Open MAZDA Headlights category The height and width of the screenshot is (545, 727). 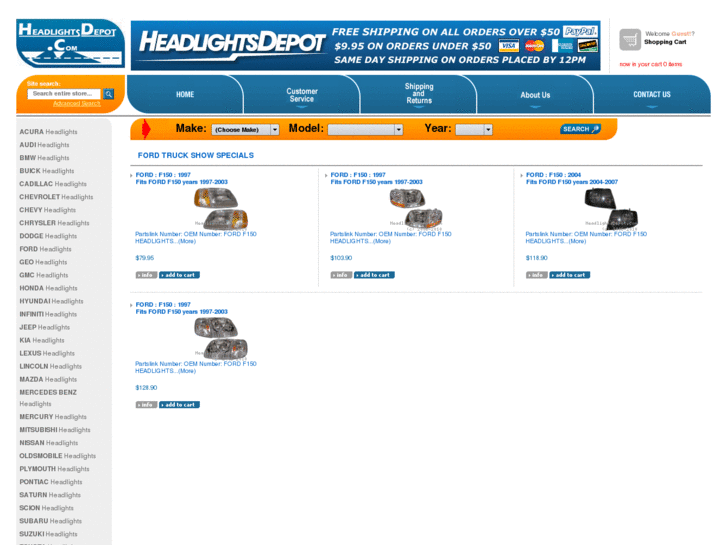(48, 379)
